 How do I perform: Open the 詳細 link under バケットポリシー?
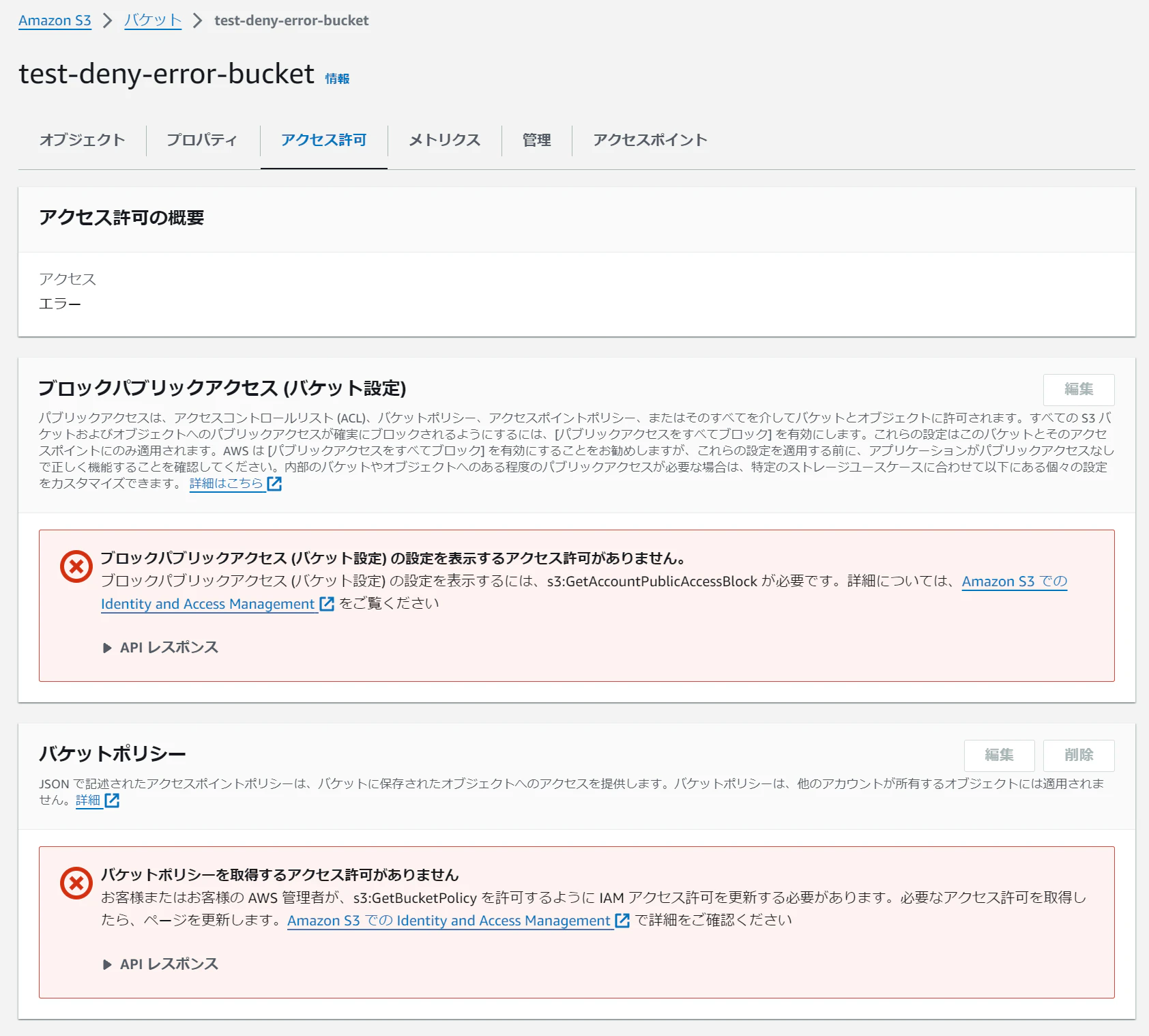coord(88,800)
